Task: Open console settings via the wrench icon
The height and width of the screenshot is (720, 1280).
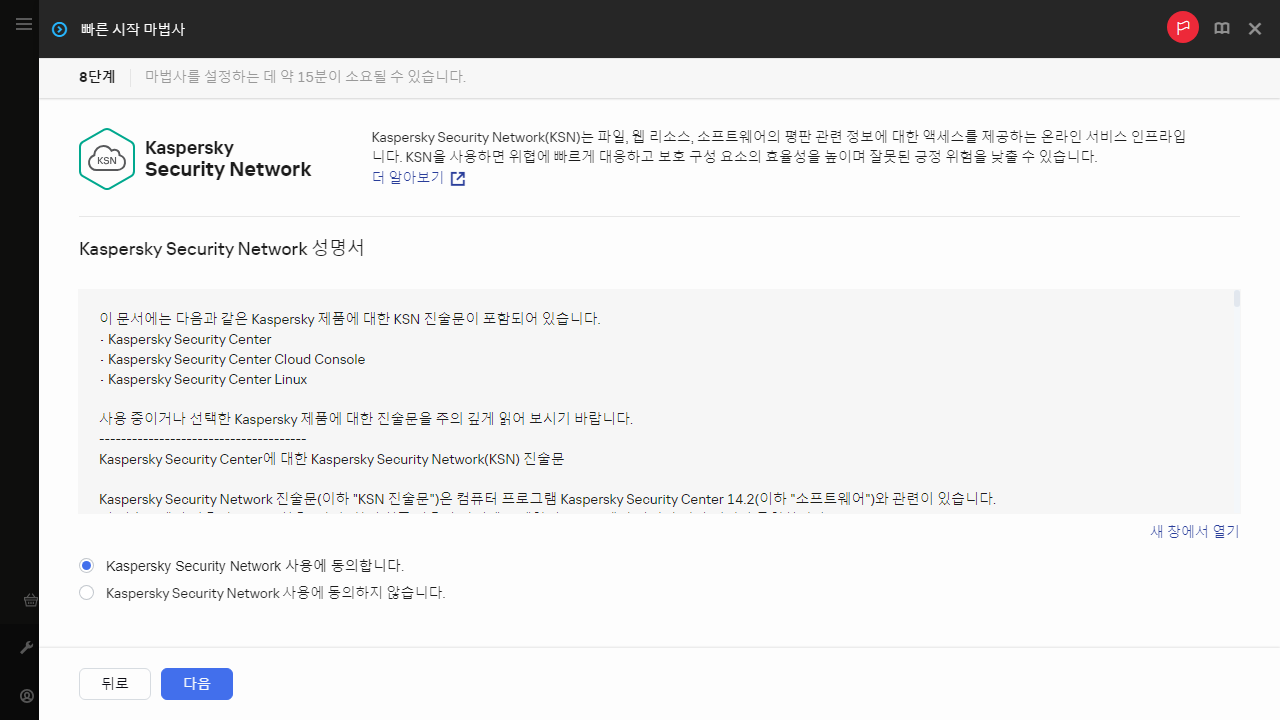Action: [26, 647]
